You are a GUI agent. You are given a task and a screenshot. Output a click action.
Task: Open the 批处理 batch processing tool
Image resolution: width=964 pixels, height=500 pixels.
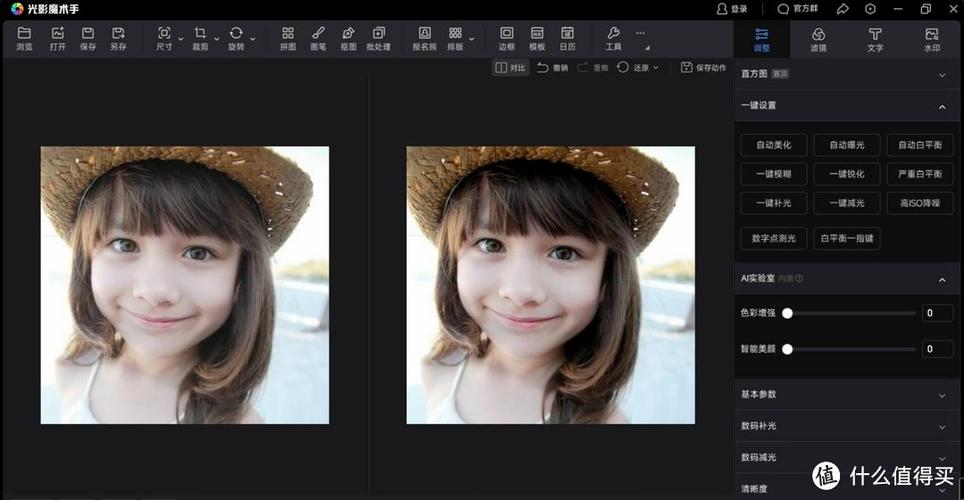coord(379,39)
